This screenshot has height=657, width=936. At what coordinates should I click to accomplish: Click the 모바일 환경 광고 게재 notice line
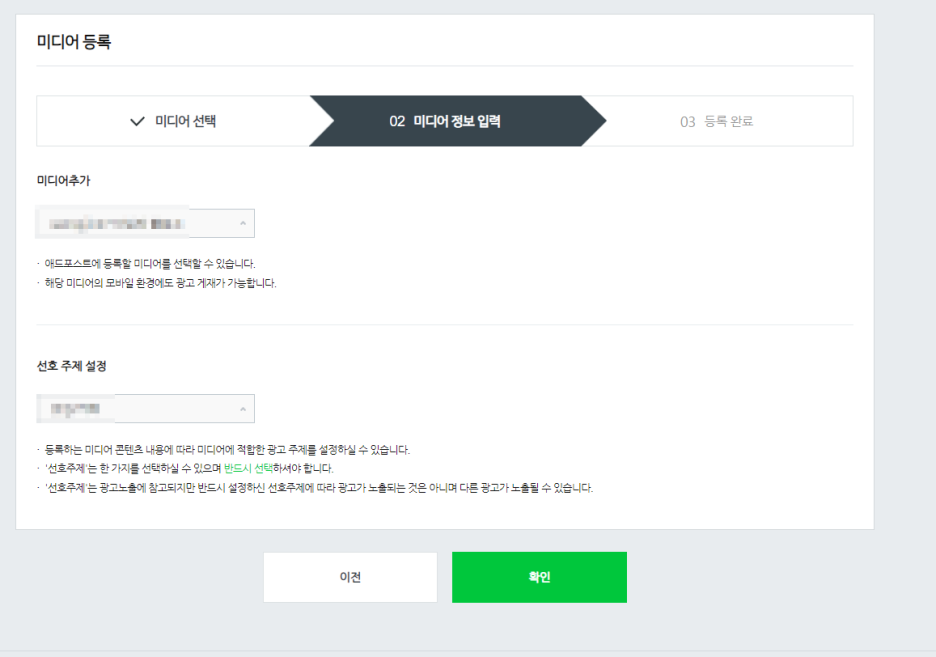click(161, 283)
